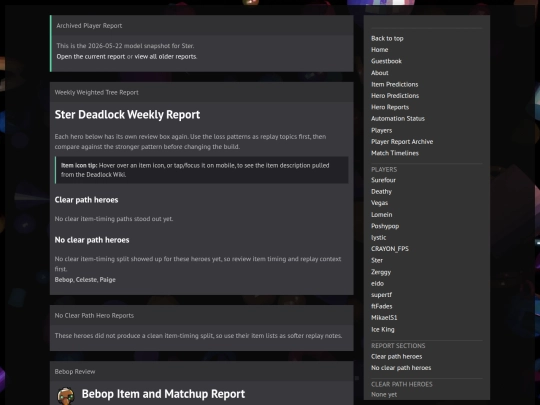This screenshot has height=405, width=540.
Task: Select player CRAYON_FPS
Action: [x=390, y=249]
